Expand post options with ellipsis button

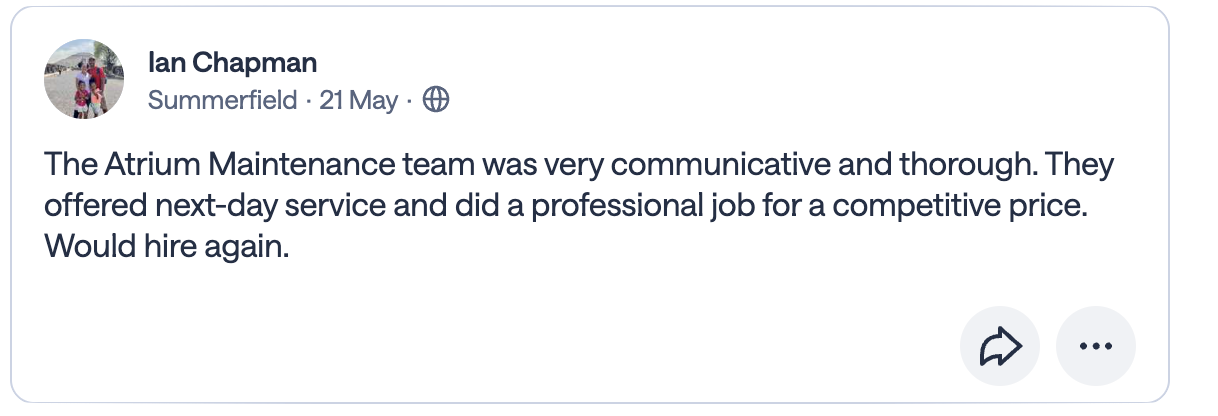(x=1096, y=346)
